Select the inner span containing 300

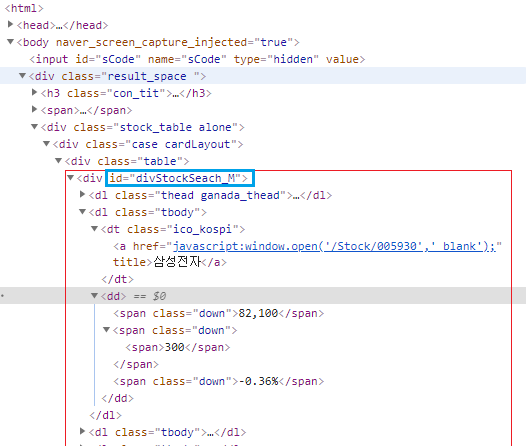pos(178,347)
